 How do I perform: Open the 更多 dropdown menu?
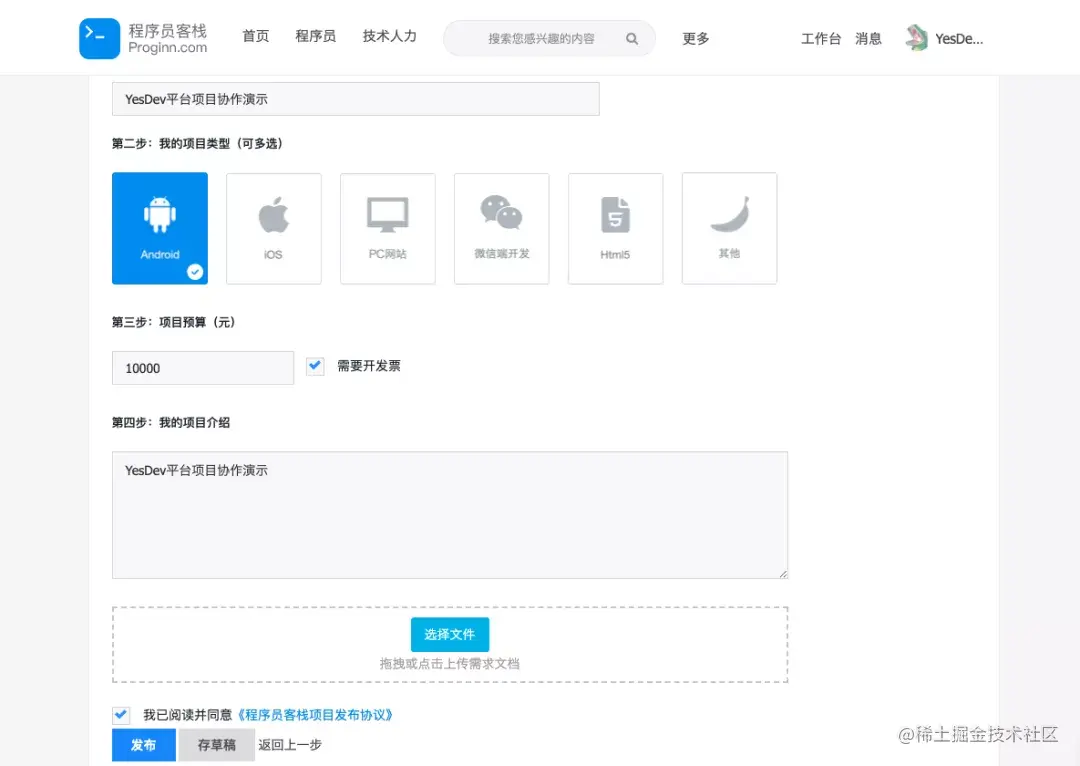coord(696,38)
